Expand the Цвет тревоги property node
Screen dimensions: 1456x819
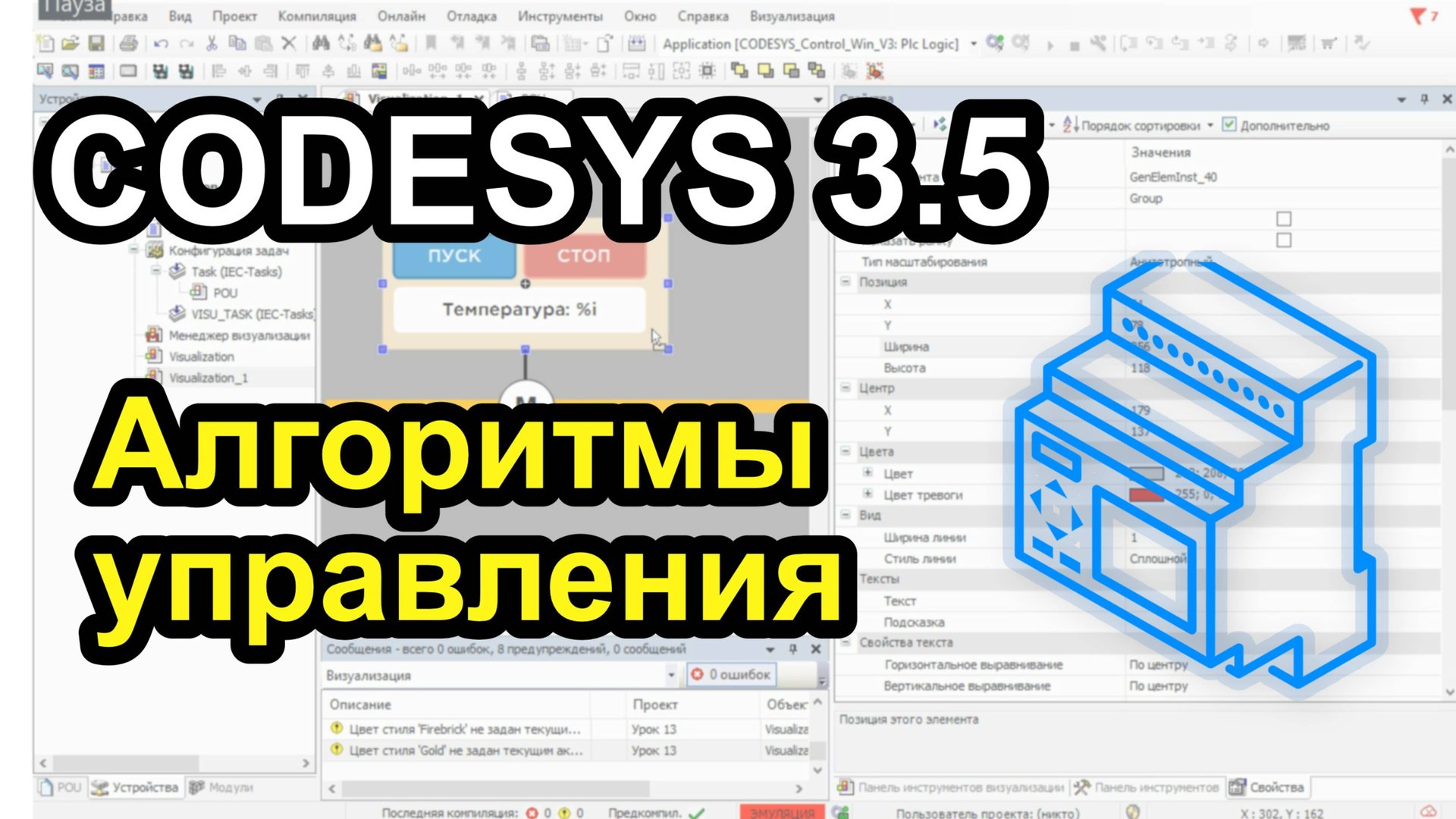(868, 494)
